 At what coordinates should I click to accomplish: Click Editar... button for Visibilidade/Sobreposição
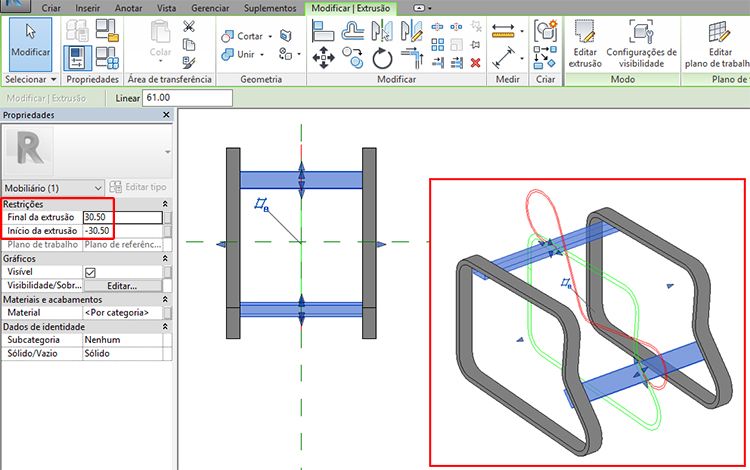(x=122, y=285)
